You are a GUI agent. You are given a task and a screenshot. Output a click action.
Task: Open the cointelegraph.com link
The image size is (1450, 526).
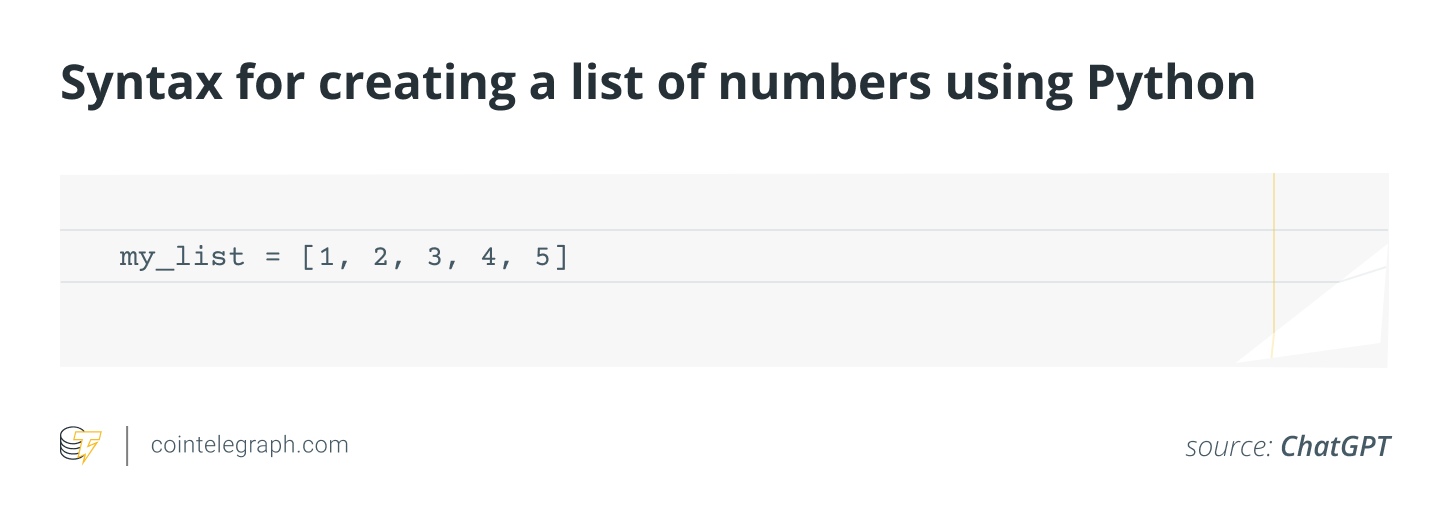249,445
